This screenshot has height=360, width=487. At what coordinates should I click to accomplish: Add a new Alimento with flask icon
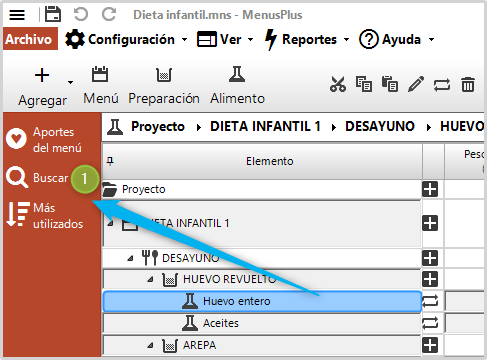click(x=237, y=85)
